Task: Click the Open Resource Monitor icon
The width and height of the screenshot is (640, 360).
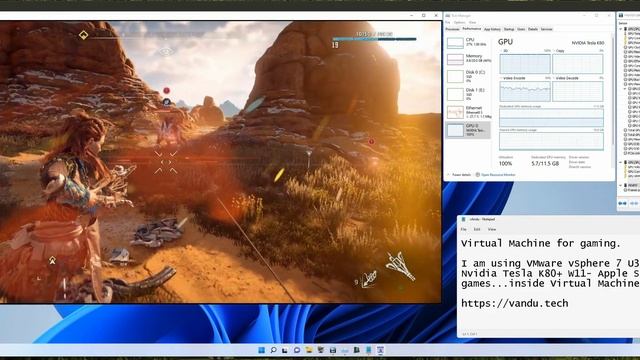Action: [478, 175]
